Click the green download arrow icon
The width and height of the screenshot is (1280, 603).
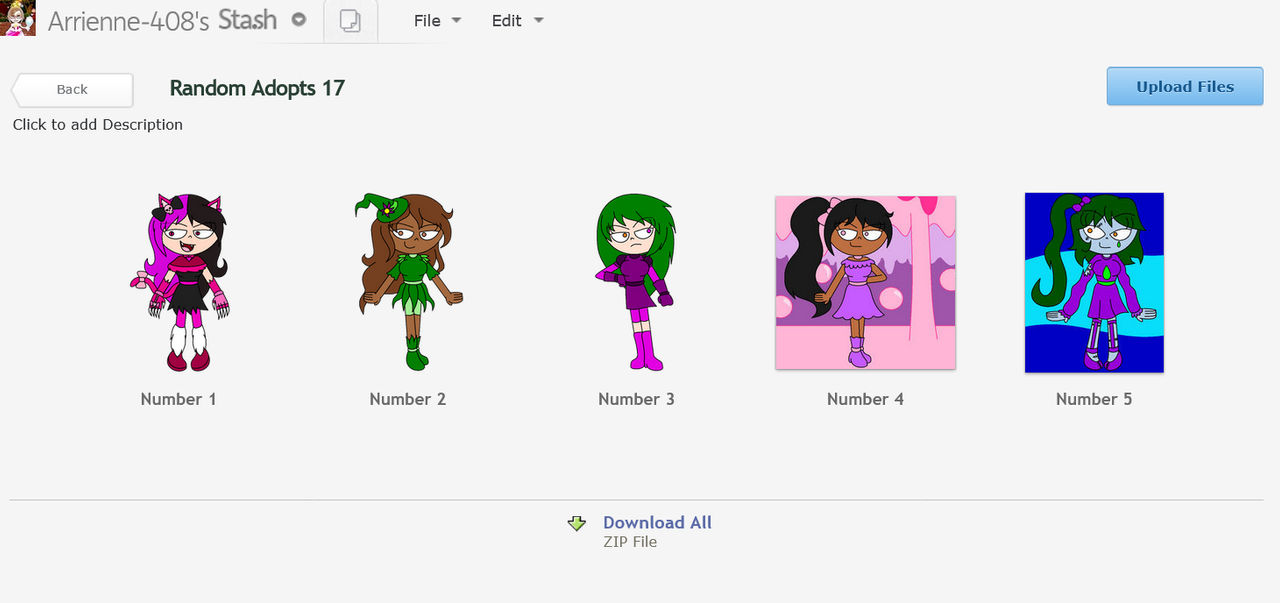pos(576,523)
